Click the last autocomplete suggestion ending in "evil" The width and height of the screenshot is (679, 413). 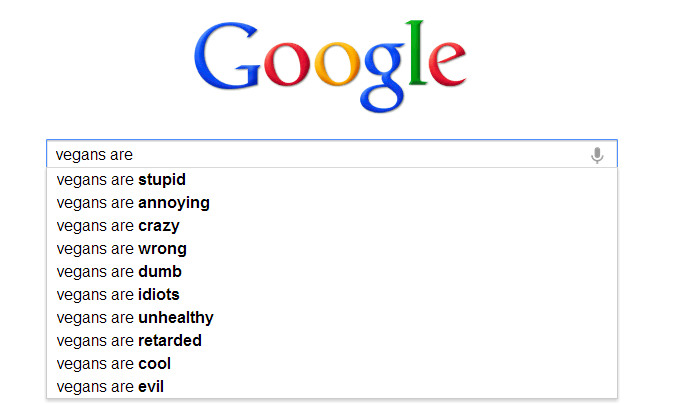(332, 386)
